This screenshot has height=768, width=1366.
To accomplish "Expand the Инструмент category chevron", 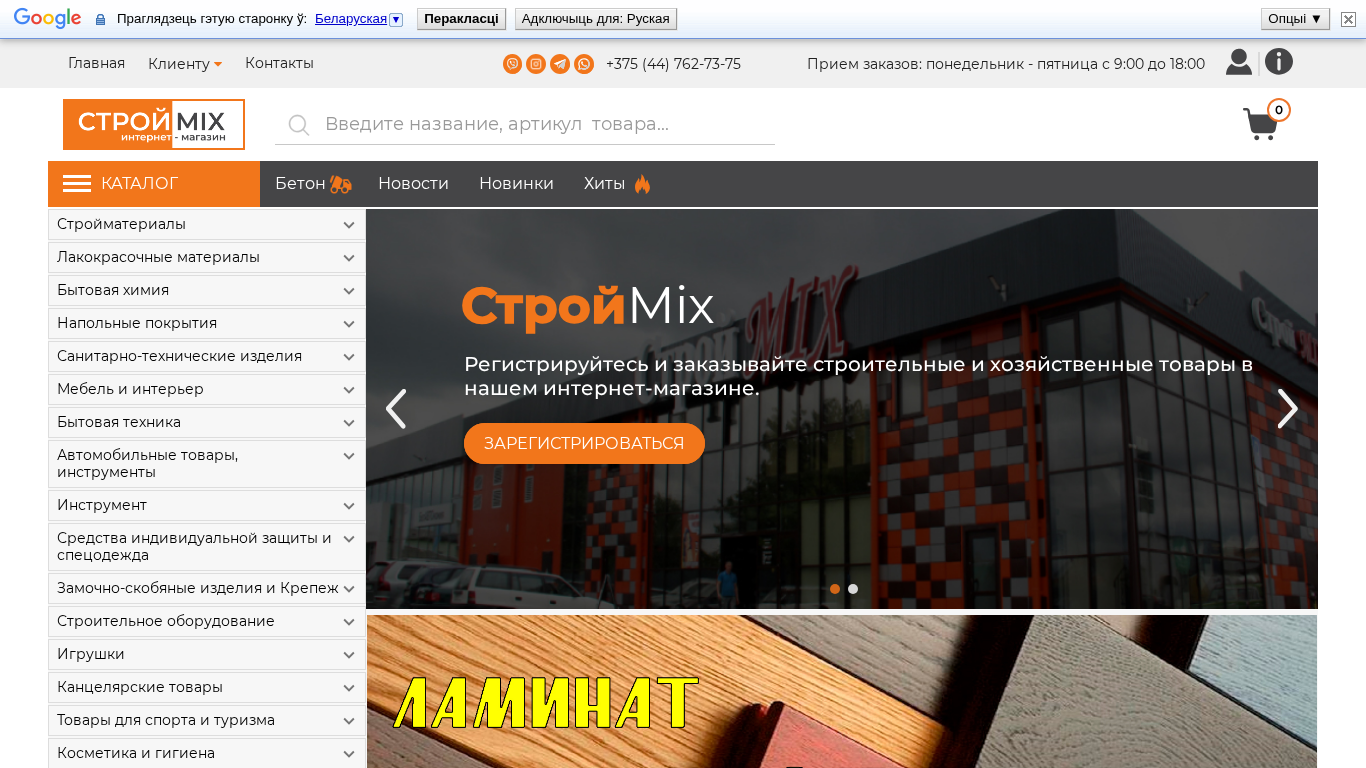I will click(349, 506).
